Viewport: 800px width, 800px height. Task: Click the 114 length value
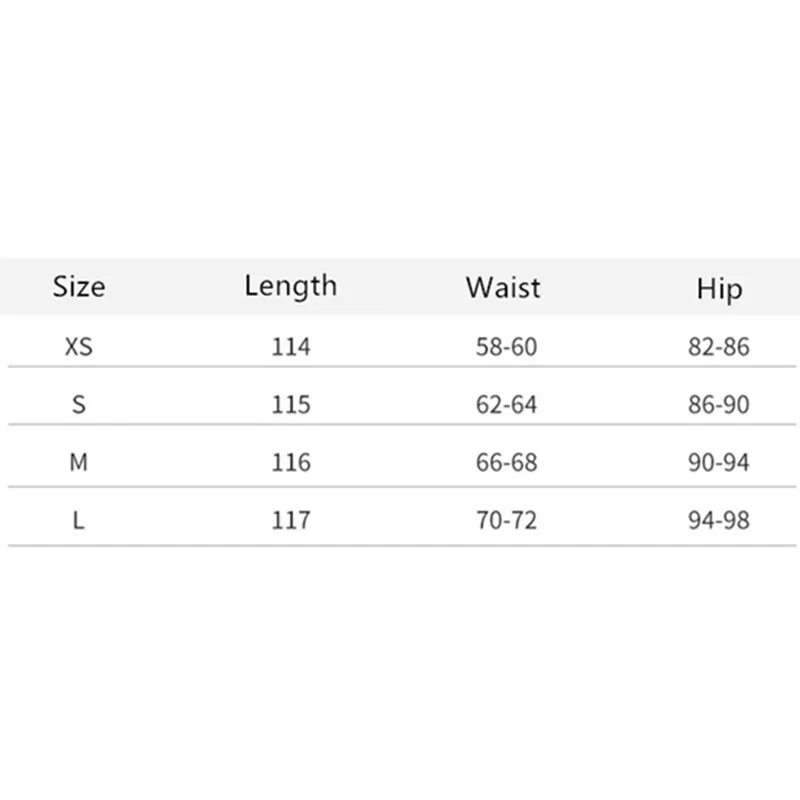290,347
